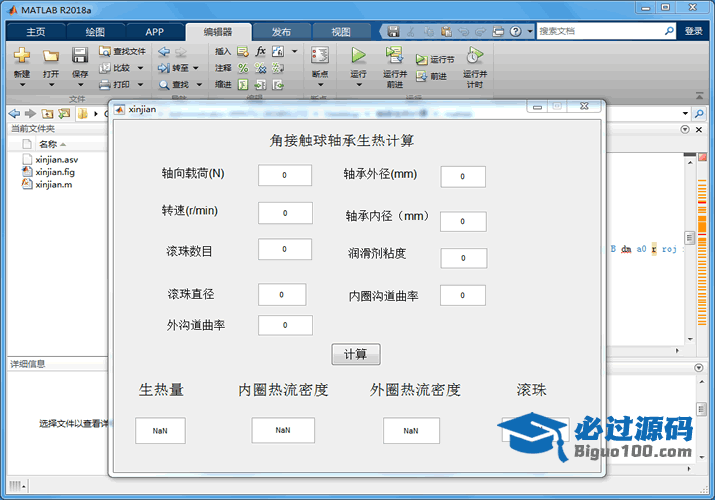715x500 pixels.
Task: Switch to the Home (主页) tab
Action: [36, 32]
